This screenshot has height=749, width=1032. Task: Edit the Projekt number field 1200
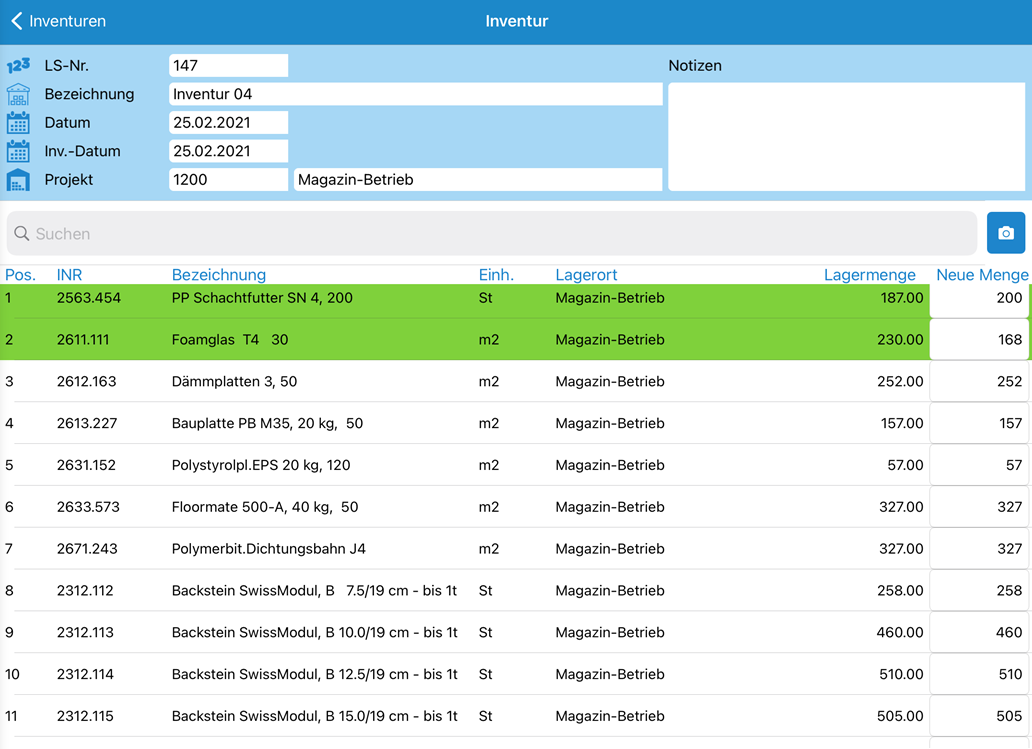[x=228, y=180]
